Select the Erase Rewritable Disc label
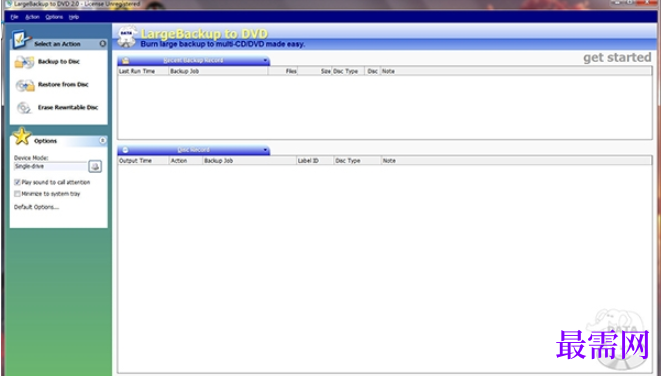Viewport: 668px width, 376px height. [68, 108]
